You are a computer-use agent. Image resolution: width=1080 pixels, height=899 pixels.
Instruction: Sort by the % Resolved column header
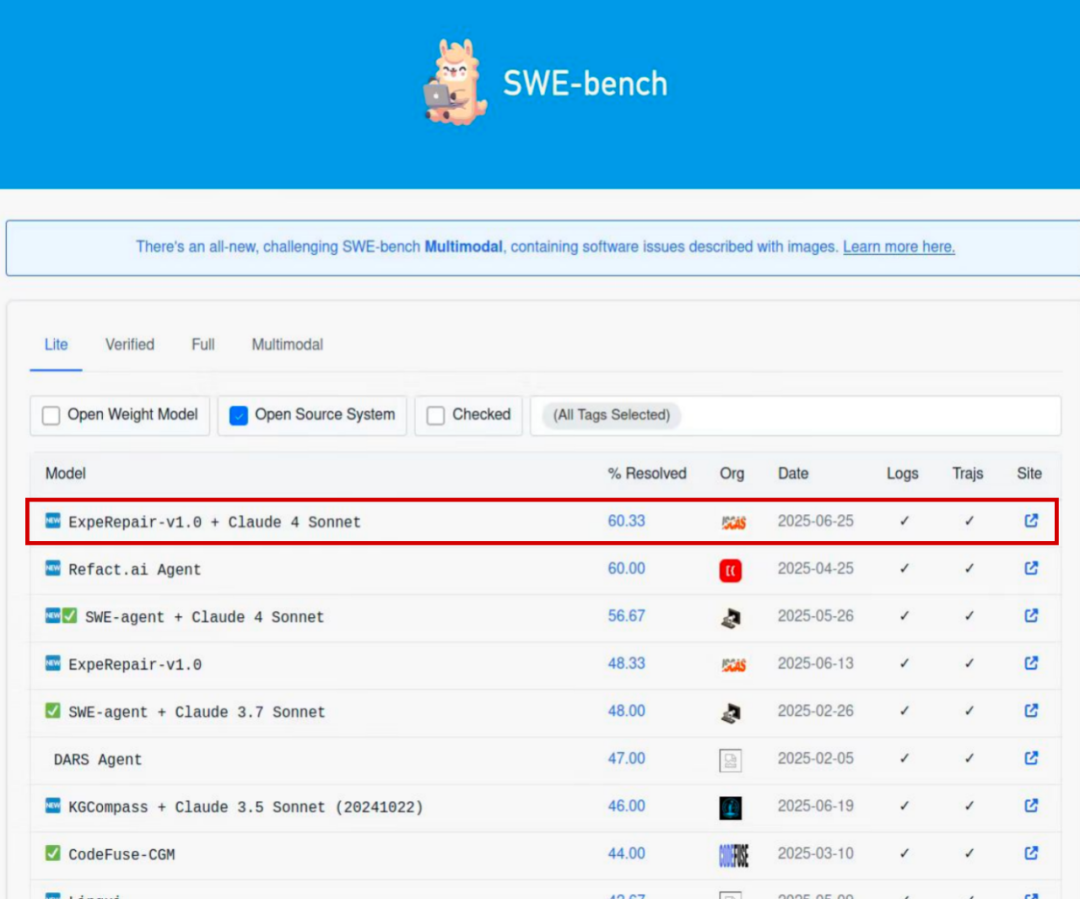pyautogui.click(x=647, y=473)
